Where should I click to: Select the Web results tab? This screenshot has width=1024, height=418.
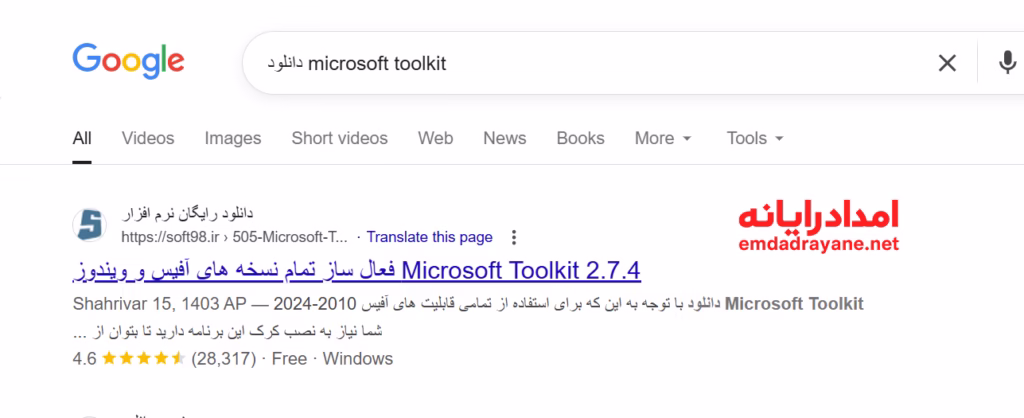(x=435, y=138)
